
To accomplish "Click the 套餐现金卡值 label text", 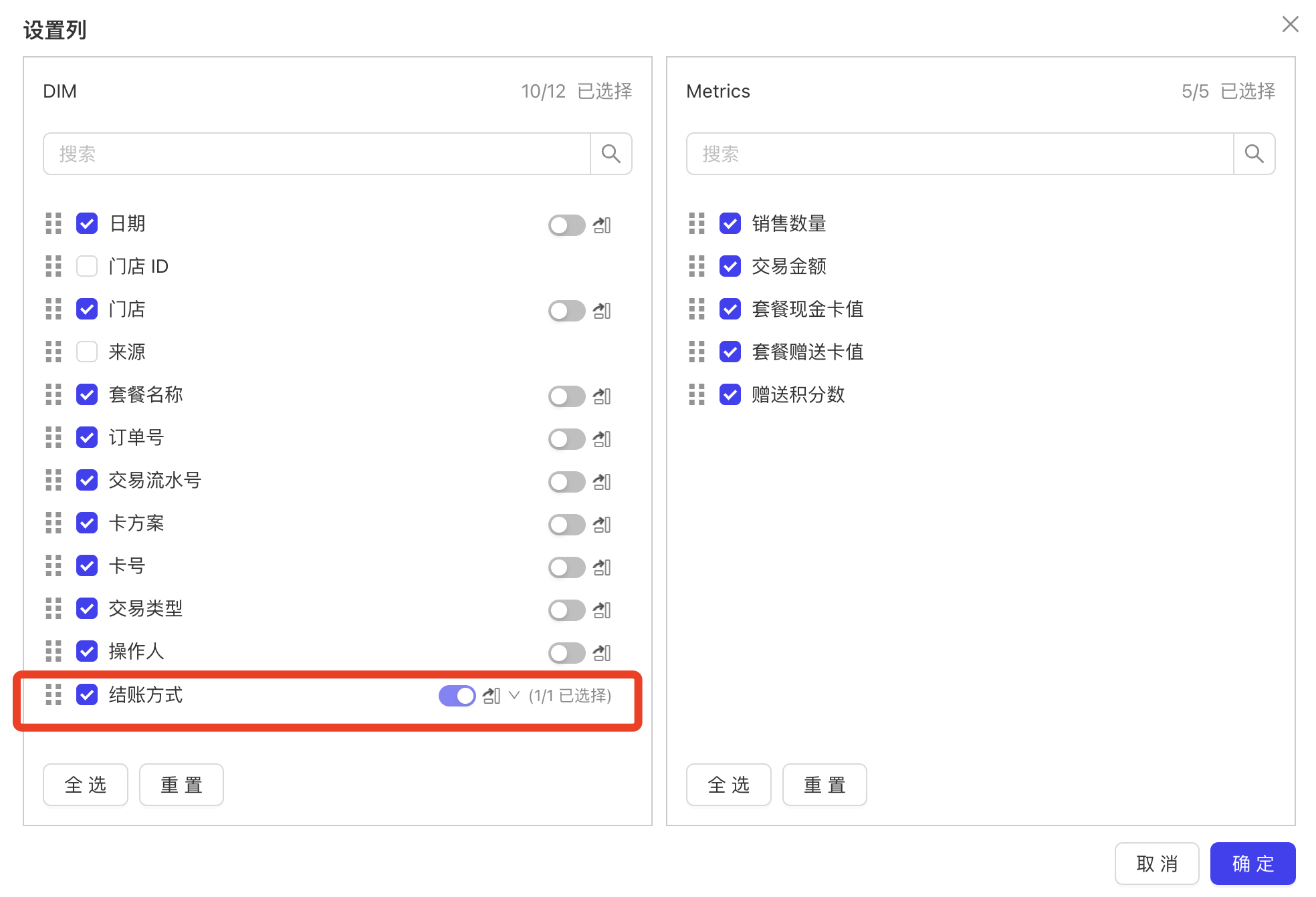I will pos(808,309).
